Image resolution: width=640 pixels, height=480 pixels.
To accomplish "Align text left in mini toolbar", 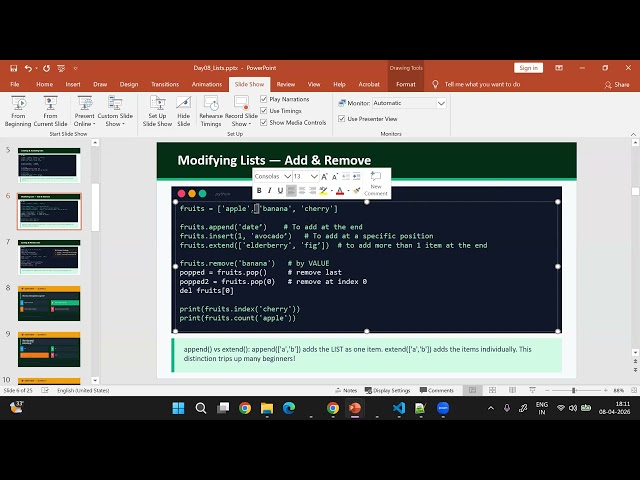I will coord(291,191).
